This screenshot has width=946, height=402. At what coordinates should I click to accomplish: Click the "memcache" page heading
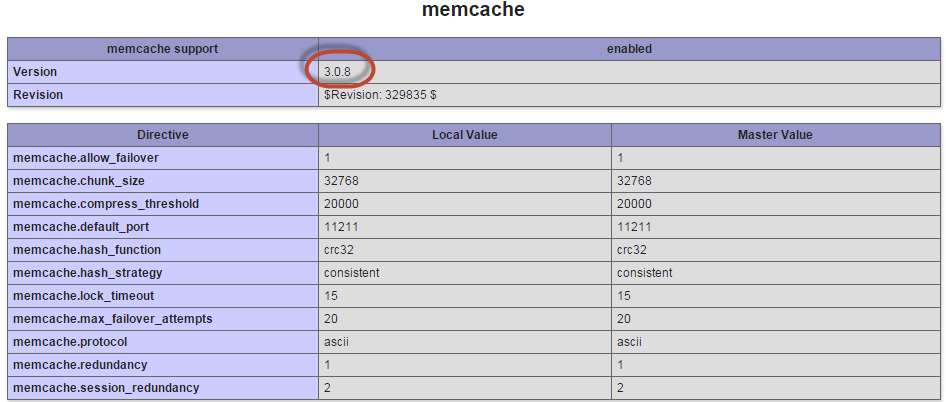[473, 10]
